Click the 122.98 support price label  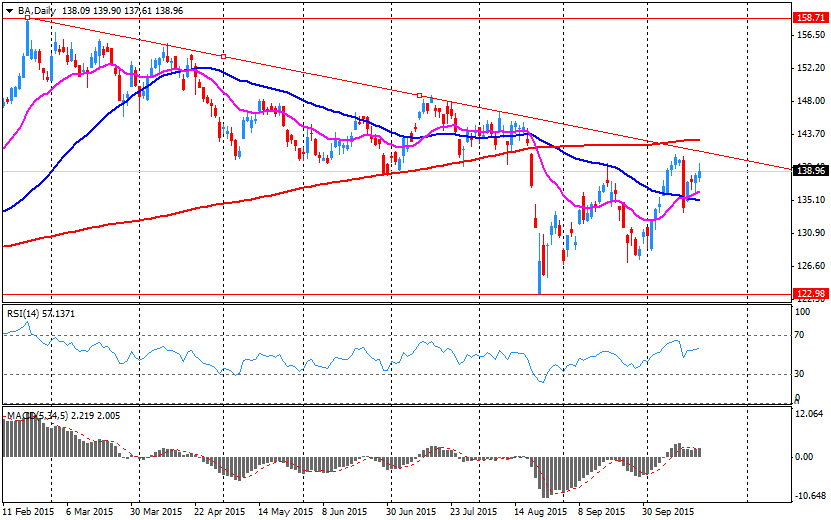809,294
